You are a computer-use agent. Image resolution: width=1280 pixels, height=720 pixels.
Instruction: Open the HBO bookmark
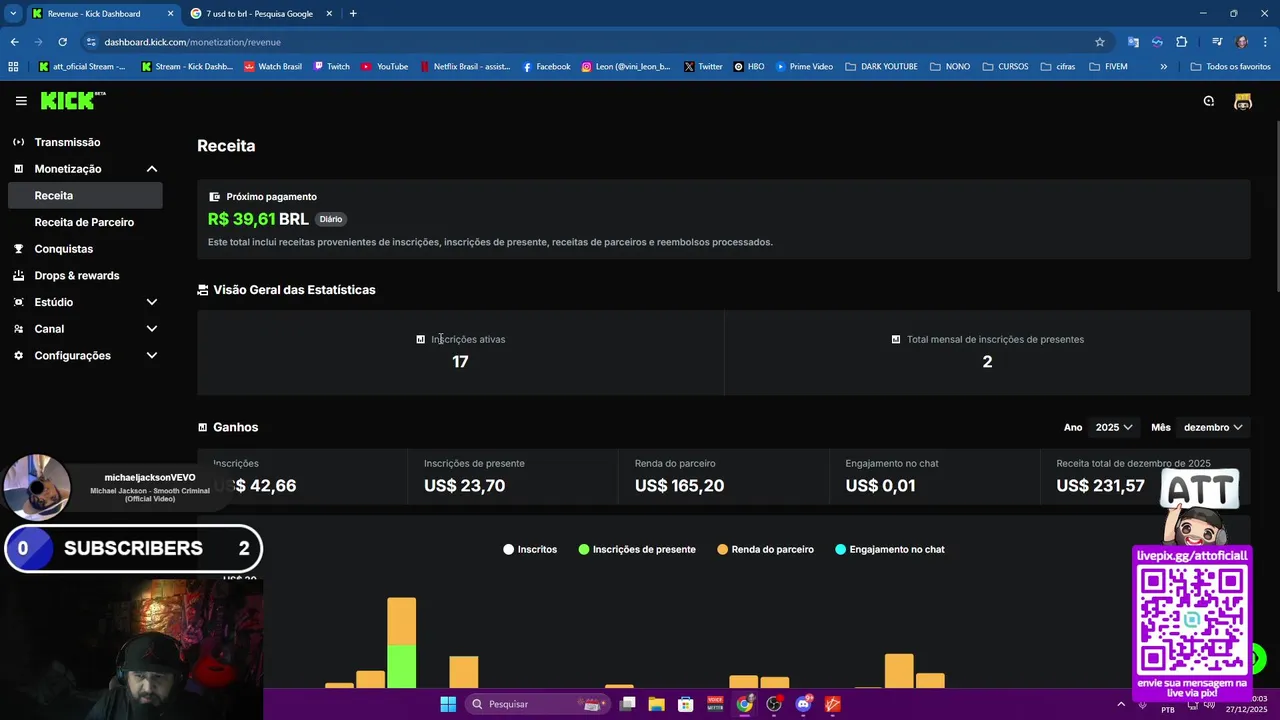tap(749, 67)
